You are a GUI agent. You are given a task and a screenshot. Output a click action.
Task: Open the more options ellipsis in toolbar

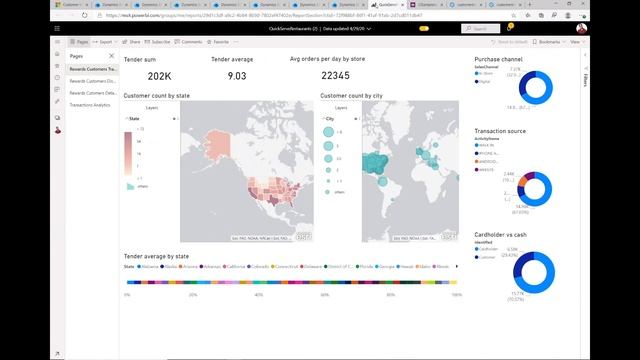click(x=236, y=42)
